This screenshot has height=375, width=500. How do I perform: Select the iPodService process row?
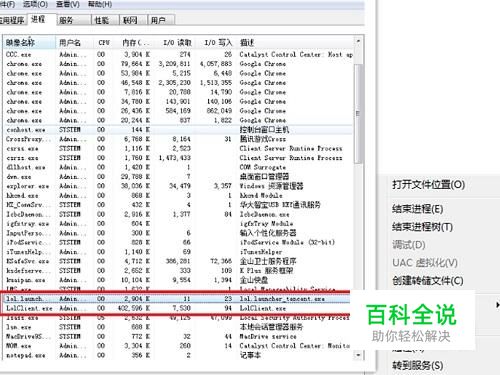click(x=178, y=242)
